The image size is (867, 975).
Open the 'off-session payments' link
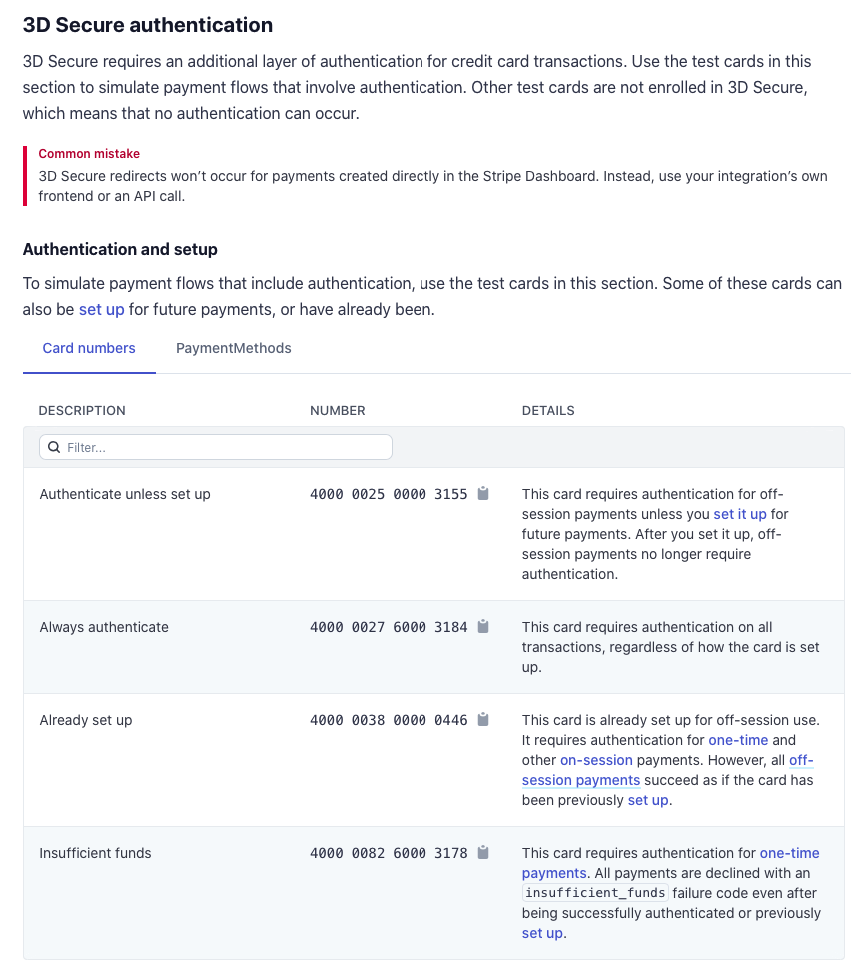[x=581, y=780]
